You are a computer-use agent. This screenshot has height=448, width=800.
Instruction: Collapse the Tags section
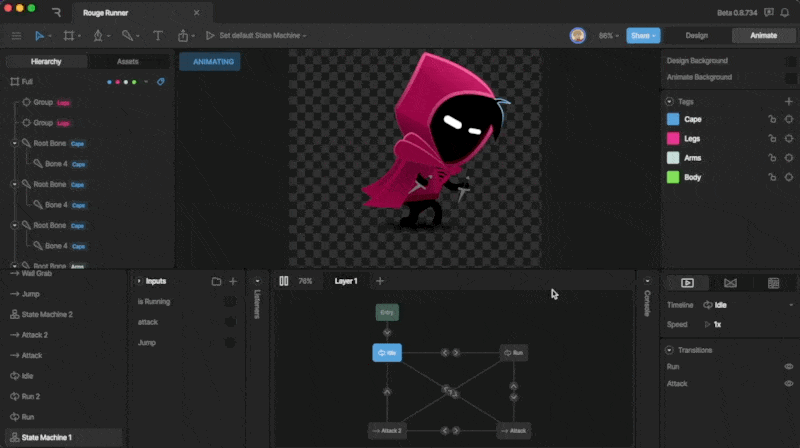(x=669, y=101)
